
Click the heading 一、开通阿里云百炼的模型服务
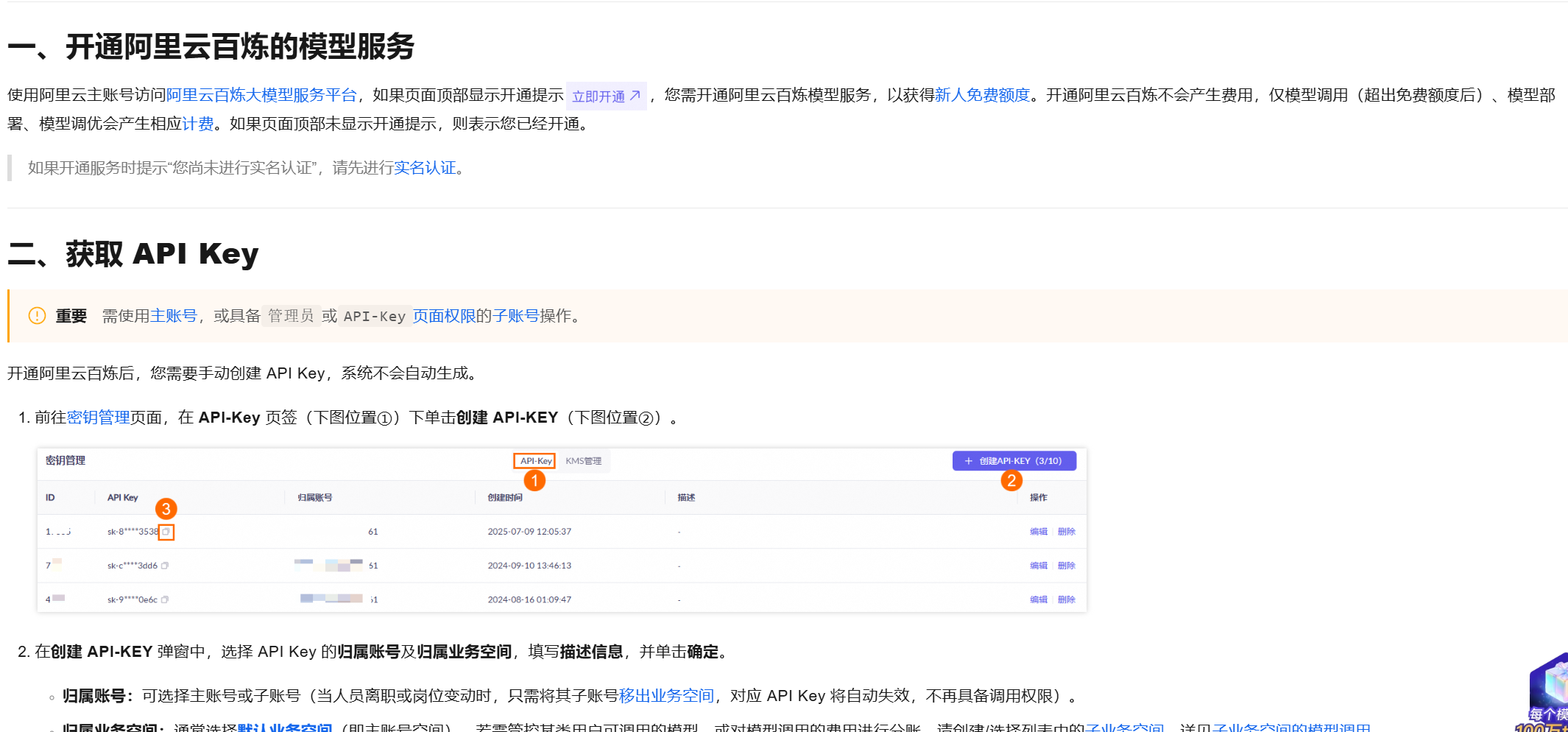point(211,46)
